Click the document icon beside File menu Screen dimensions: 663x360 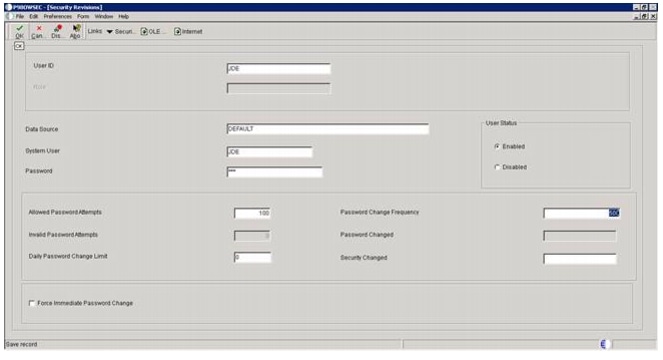10,16
